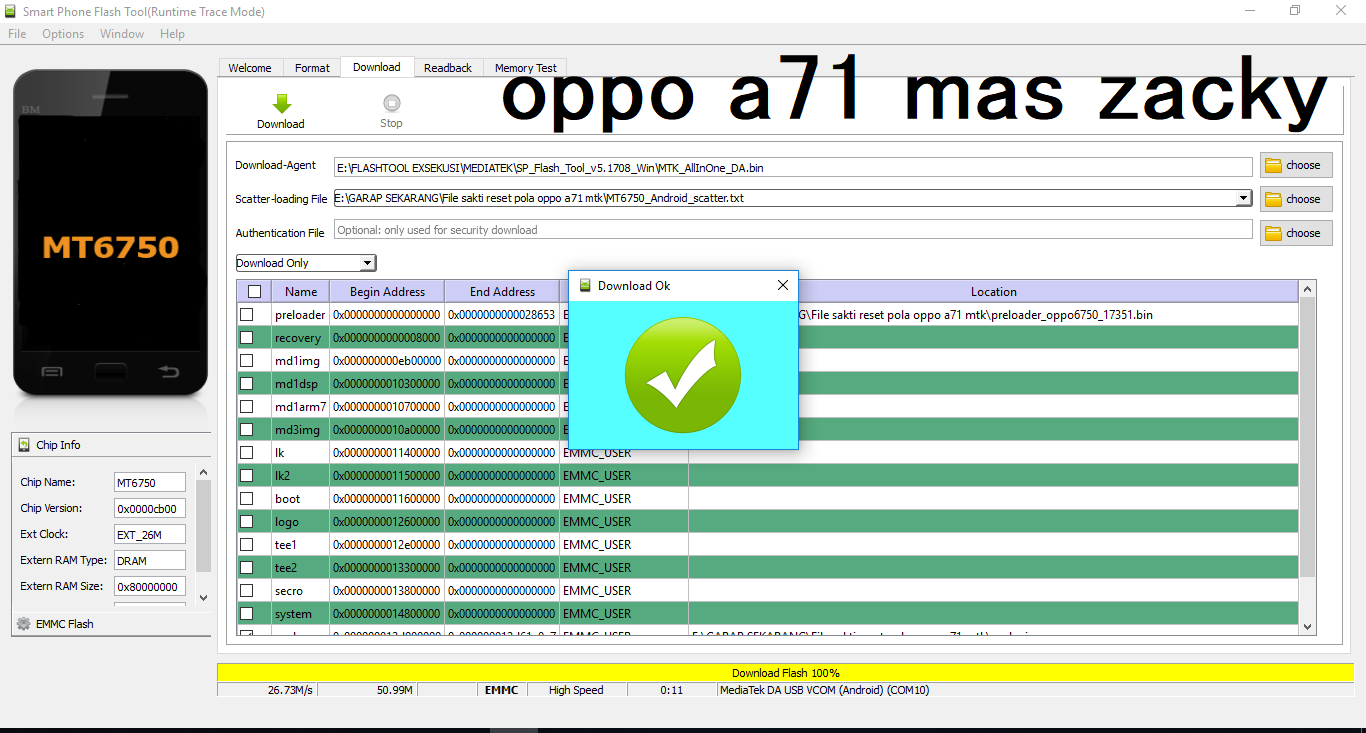
Task: Check the md1dsp partition checkbox
Action: pos(246,384)
